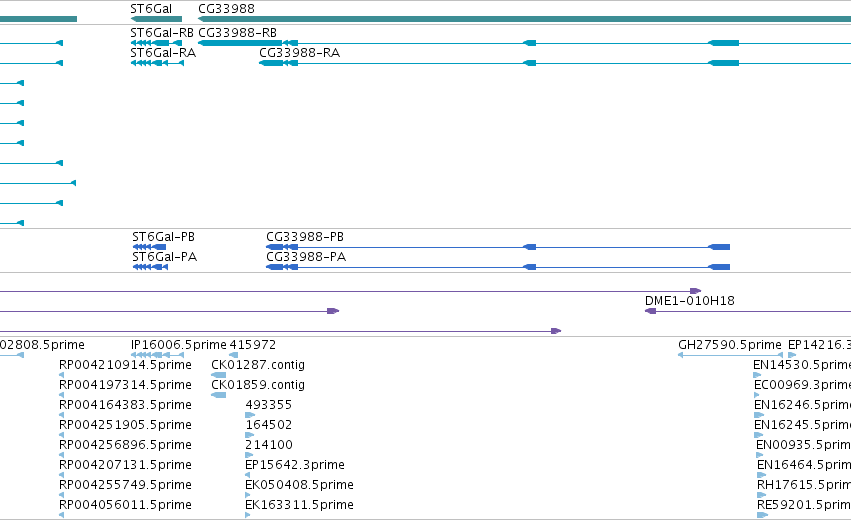The height and width of the screenshot is (520, 851).
Task: Select the RH17615.5prime EST label
Action: tap(804, 485)
